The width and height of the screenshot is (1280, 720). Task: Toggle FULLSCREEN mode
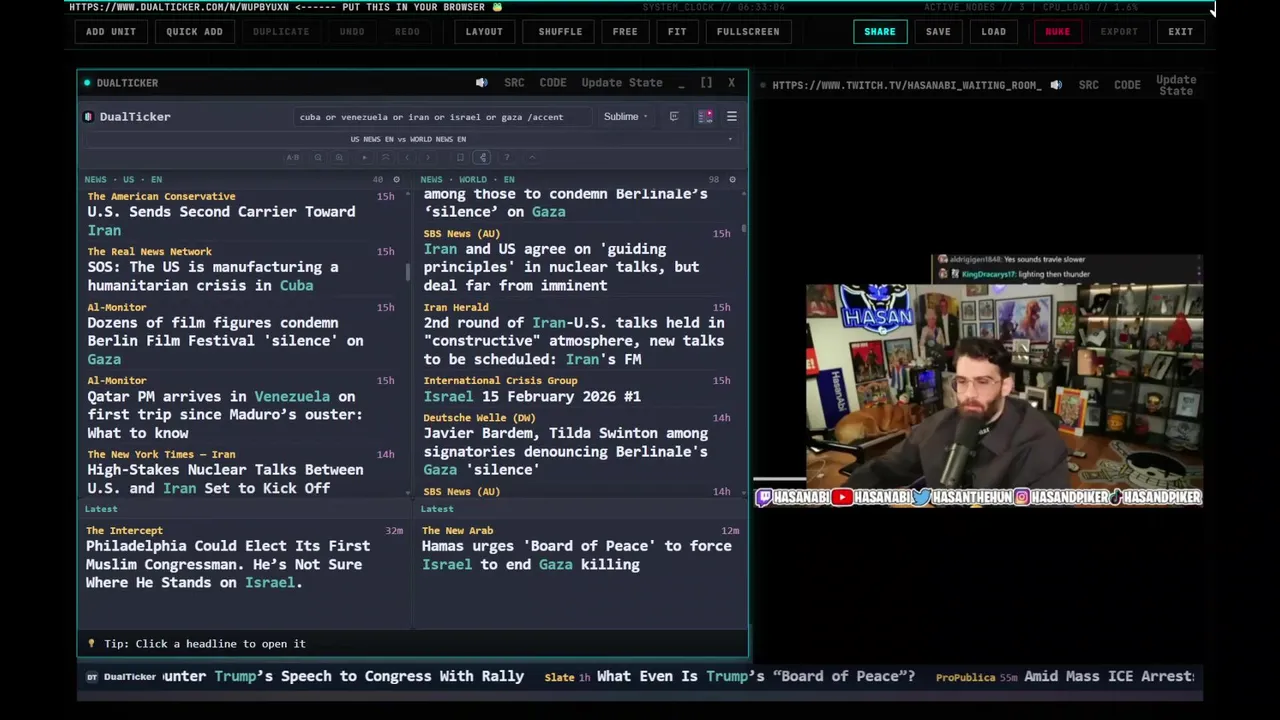click(748, 31)
